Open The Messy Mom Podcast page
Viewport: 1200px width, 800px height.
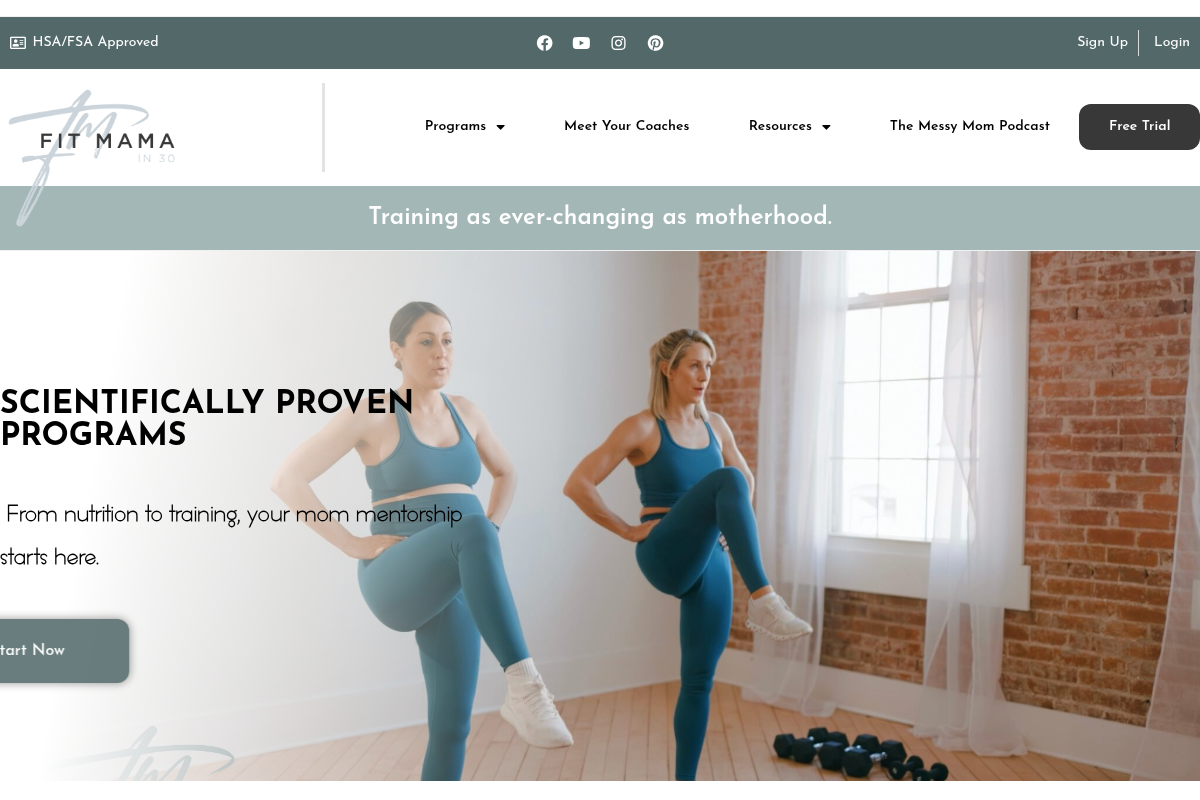[970, 126]
